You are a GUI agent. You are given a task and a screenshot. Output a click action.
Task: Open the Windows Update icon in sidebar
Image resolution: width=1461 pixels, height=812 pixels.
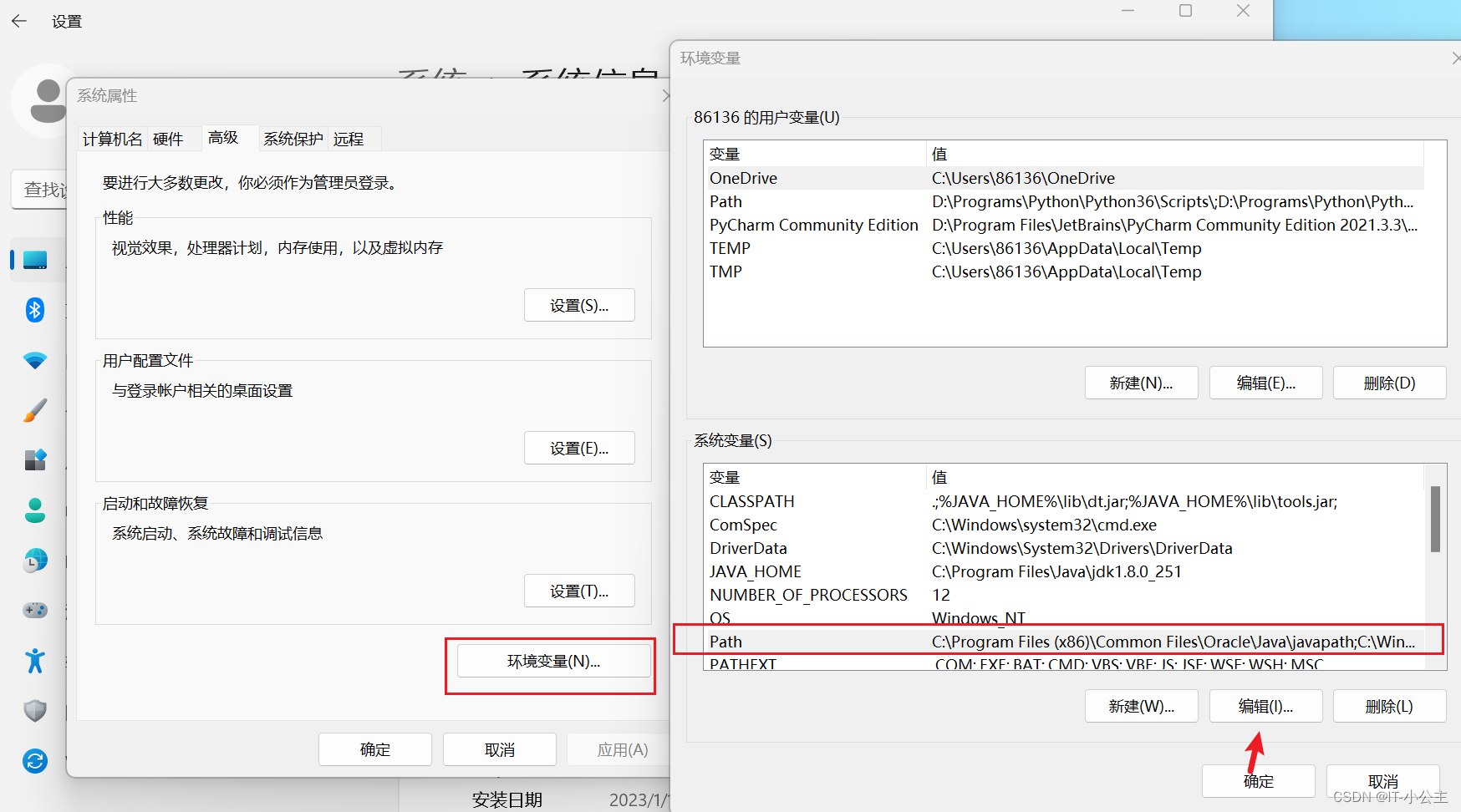35,761
